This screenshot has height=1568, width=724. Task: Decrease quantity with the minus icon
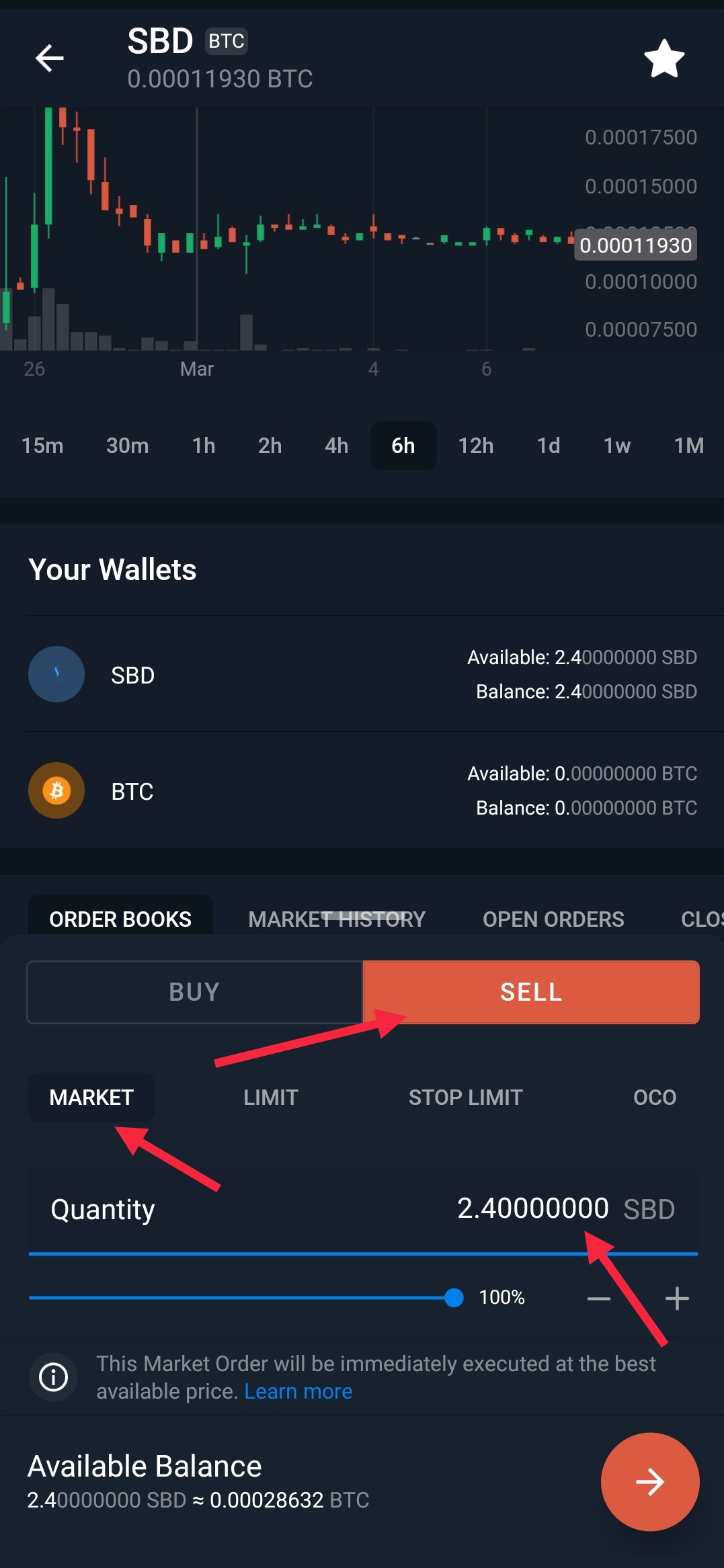coord(598,1298)
